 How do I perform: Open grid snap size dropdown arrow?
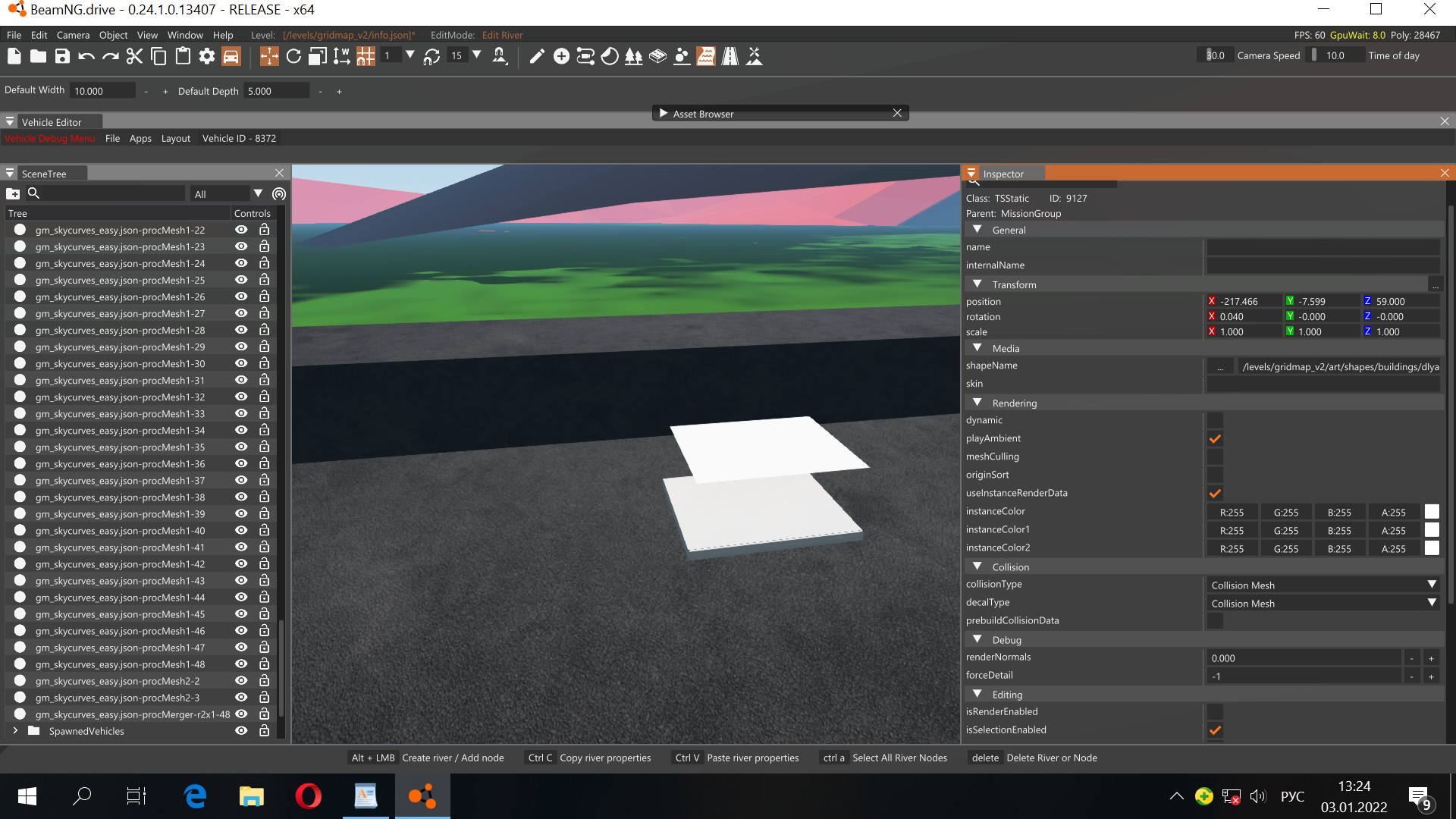(x=410, y=55)
